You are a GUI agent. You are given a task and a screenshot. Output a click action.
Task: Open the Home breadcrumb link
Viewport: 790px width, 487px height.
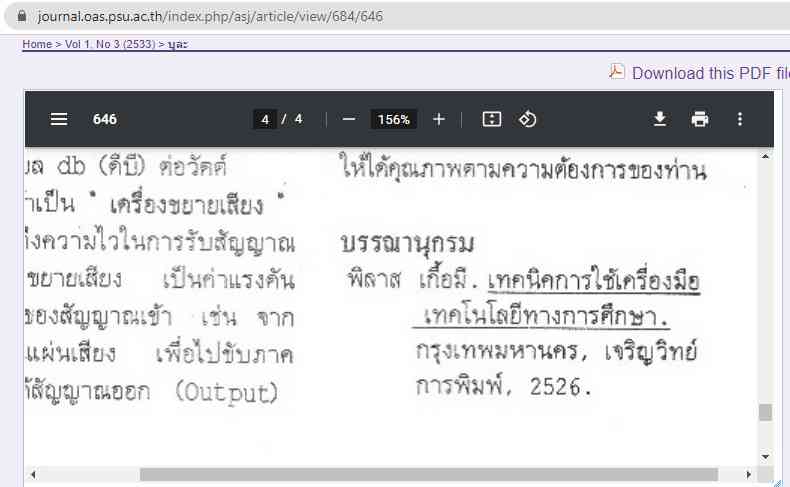[x=37, y=45]
